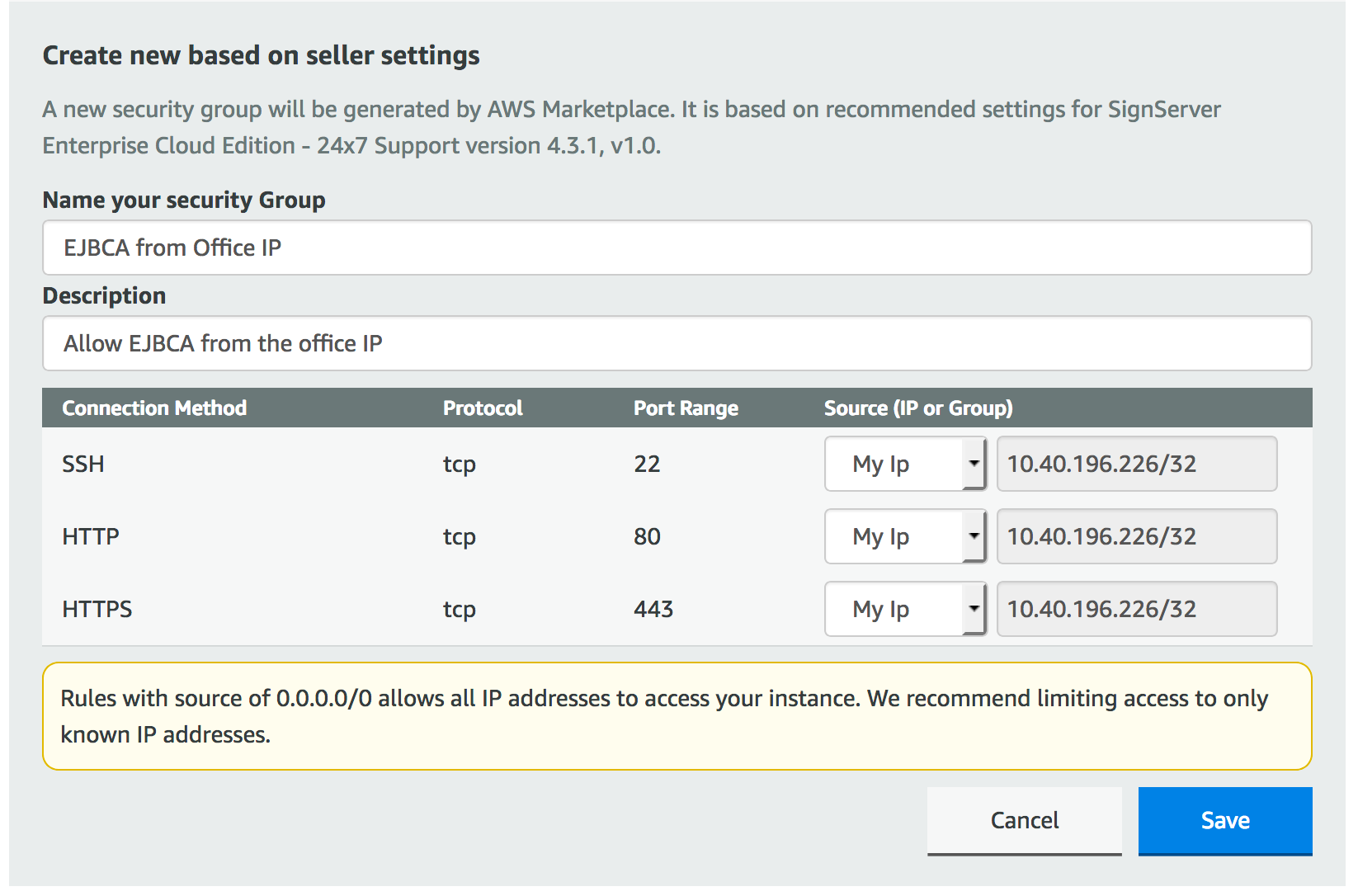
Task: Save the new security group
Action: click(1224, 820)
